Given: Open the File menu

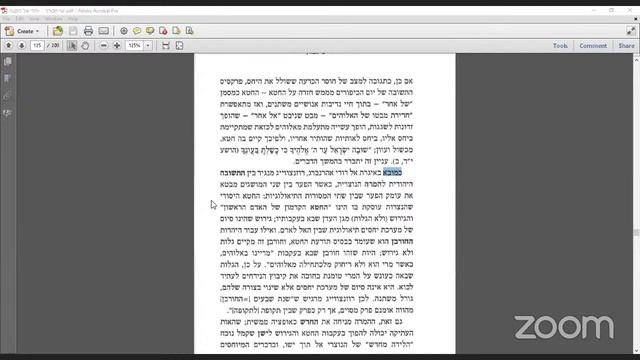Looking at the screenshot, I should (x=6, y=19).
